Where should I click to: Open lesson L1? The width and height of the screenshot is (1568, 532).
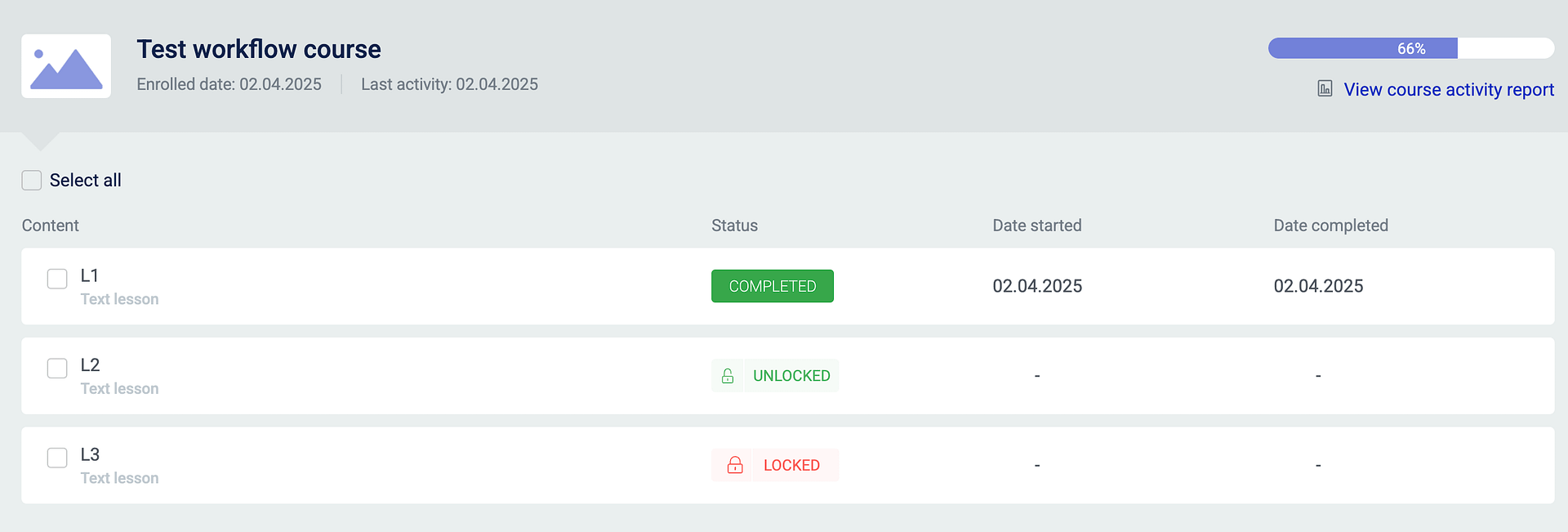click(89, 275)
